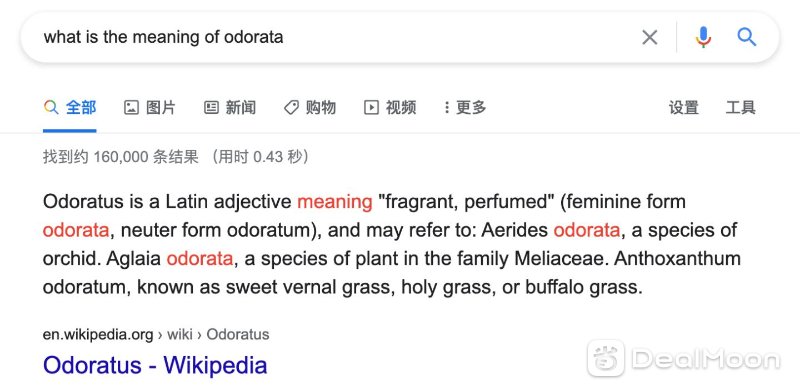
Task: Open the Odoratus - Wikipedia result link
Action: click(155, 365)
